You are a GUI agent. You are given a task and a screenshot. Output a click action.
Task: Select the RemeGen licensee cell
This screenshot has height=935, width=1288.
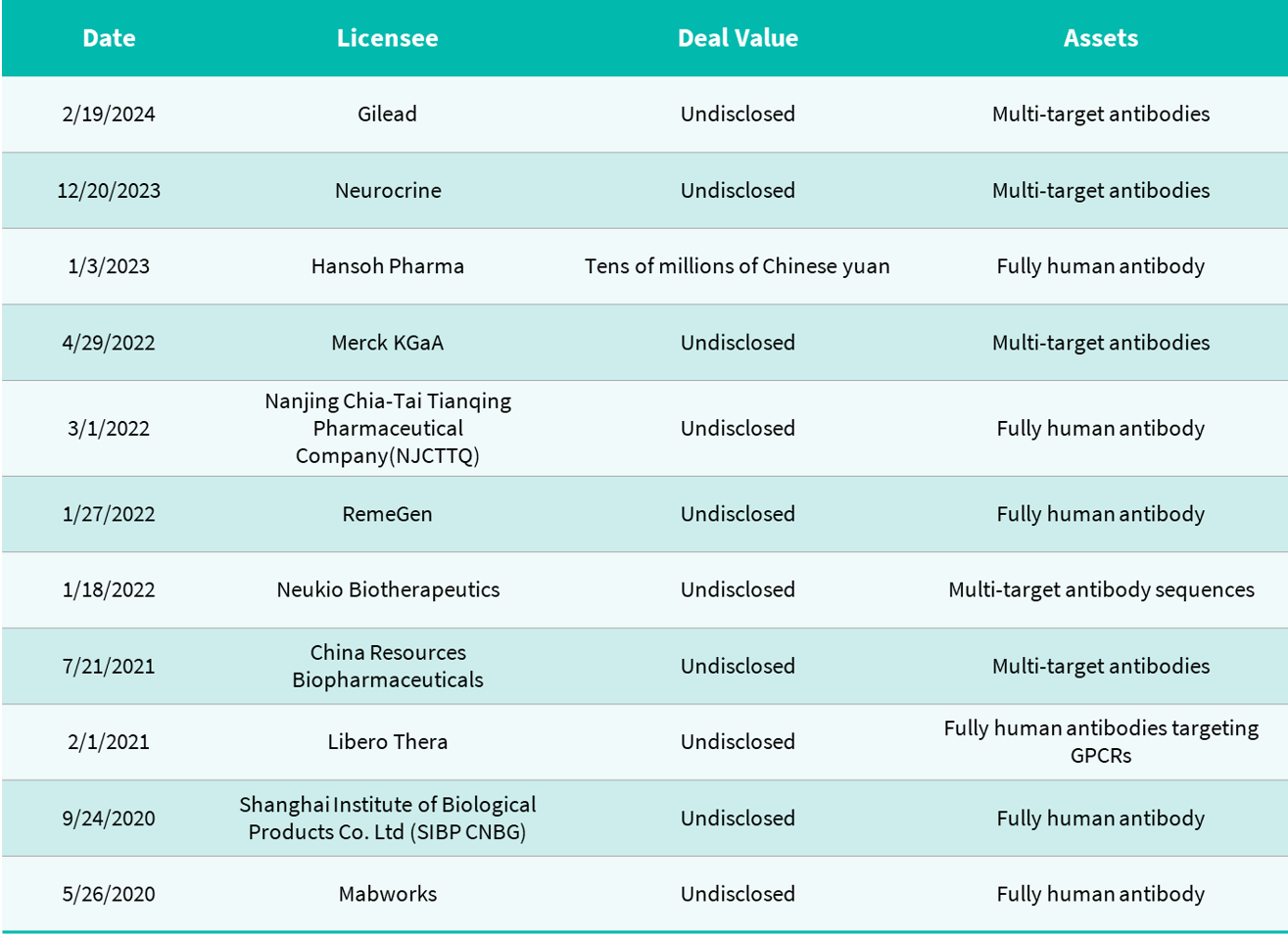coord(387,514)
